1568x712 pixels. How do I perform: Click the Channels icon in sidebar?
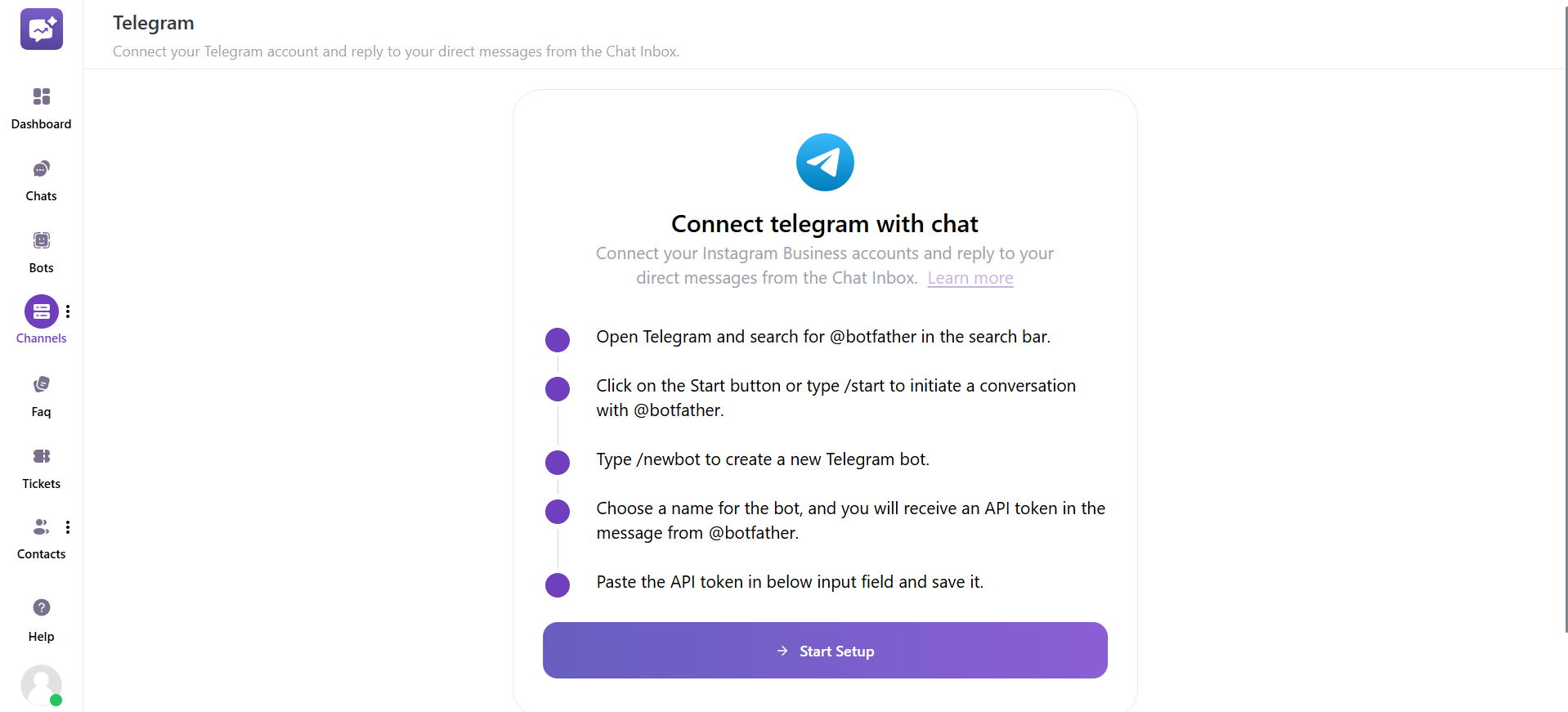click(x=41, y=311)
